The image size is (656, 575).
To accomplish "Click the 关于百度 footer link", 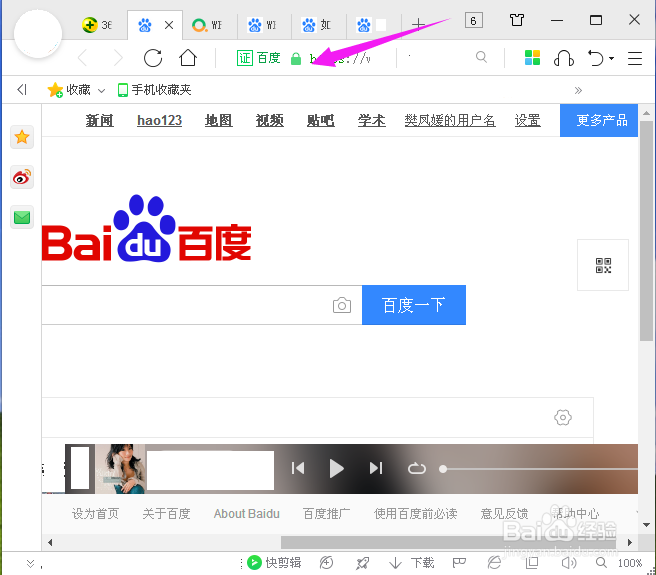I will pos(167,513).
